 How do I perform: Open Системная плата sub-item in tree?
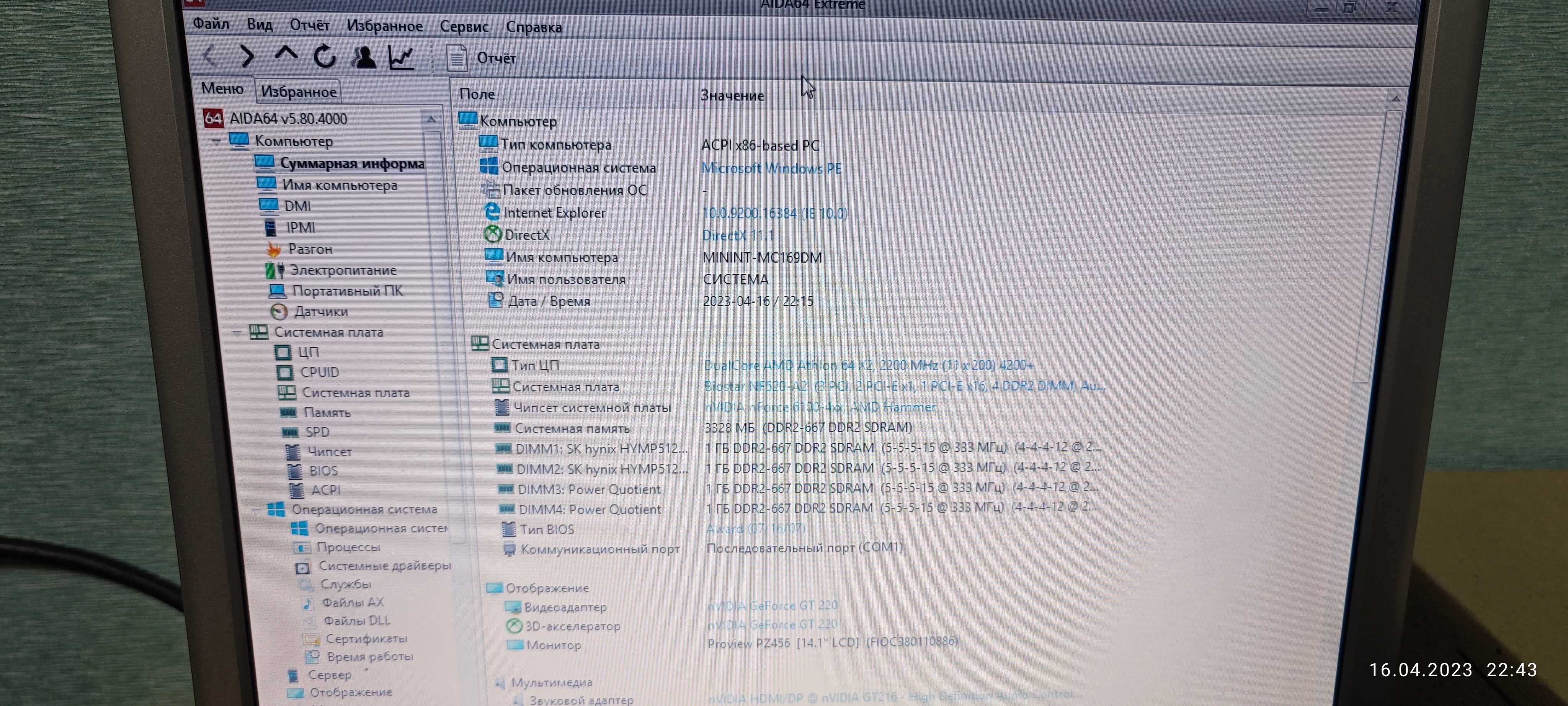(x=344, y=393)
